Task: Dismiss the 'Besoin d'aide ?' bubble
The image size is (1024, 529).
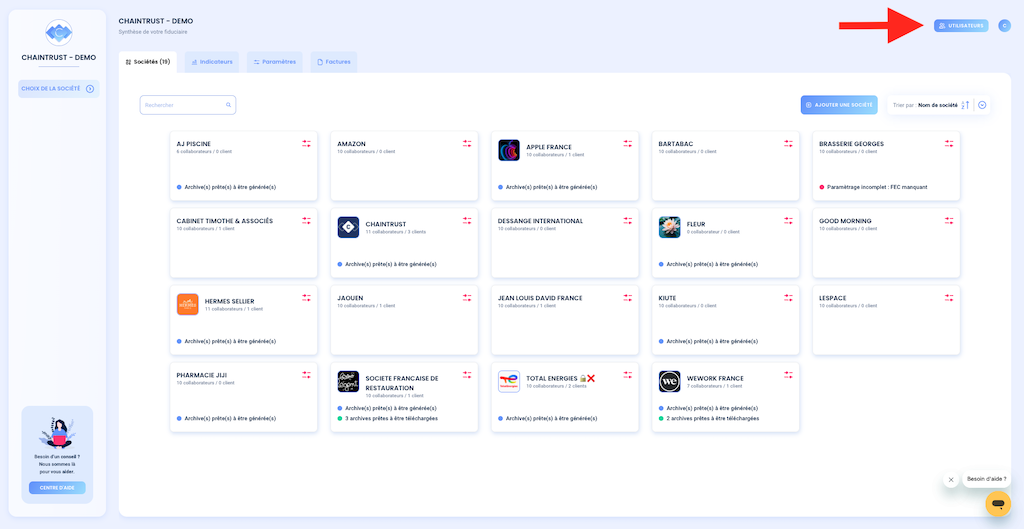Action: [951, 479]
